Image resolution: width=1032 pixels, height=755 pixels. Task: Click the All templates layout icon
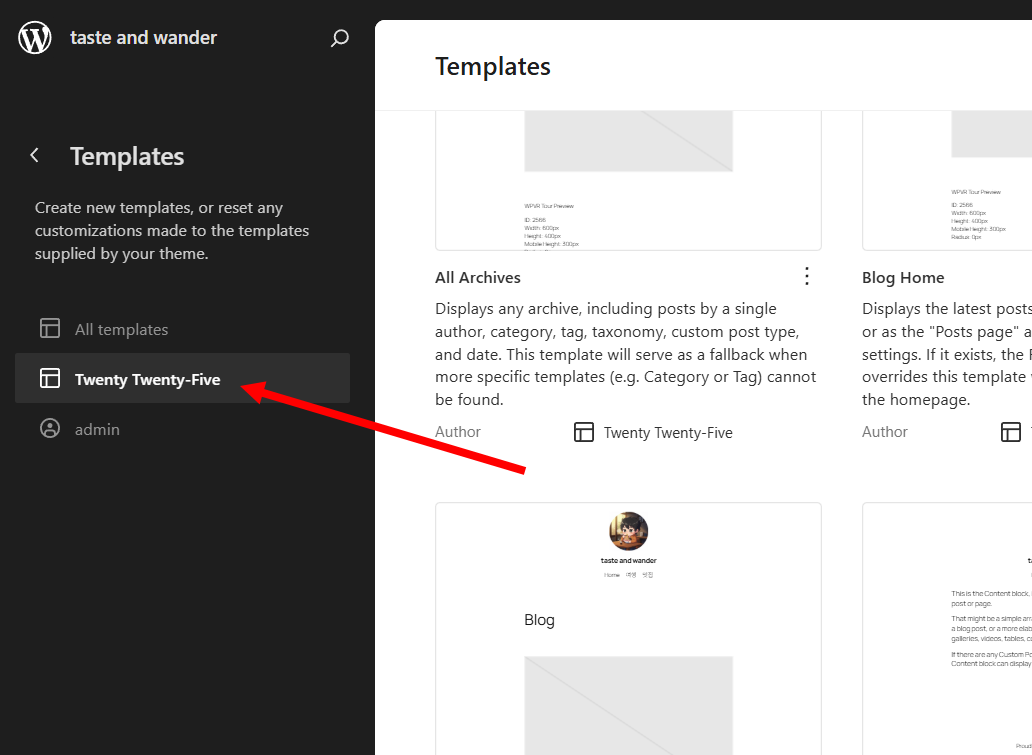[50, 328]
